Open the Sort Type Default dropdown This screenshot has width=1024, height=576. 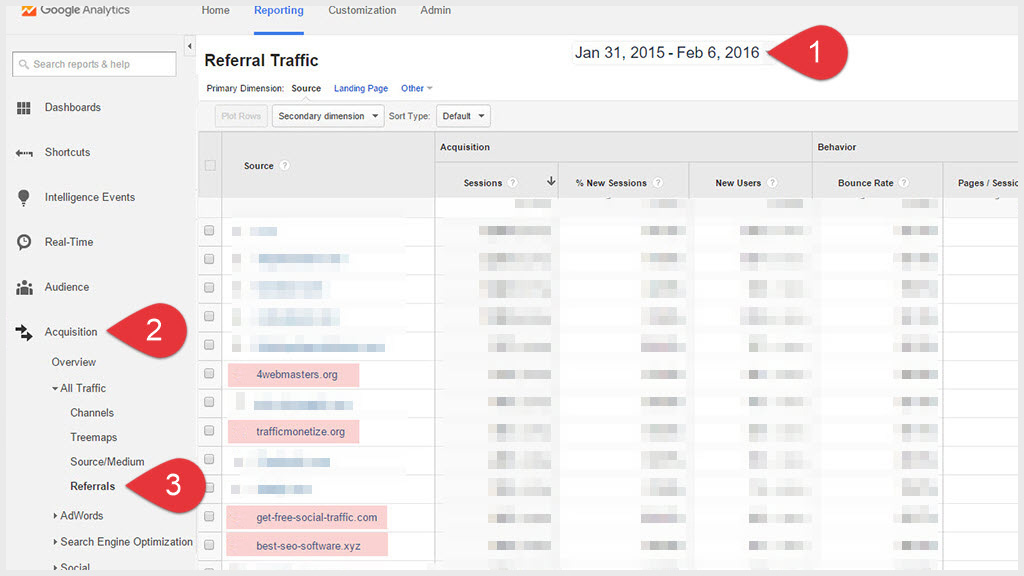click(463, 116)
